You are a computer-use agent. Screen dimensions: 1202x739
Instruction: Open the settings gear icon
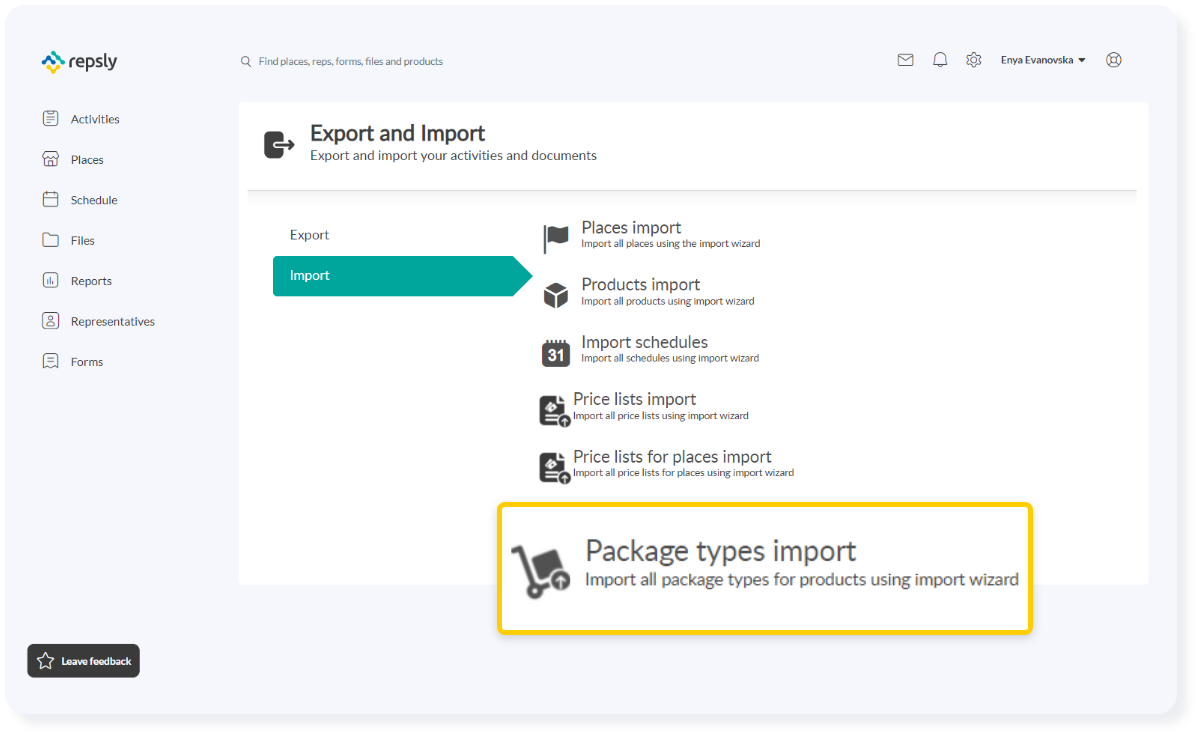(973, 59)
